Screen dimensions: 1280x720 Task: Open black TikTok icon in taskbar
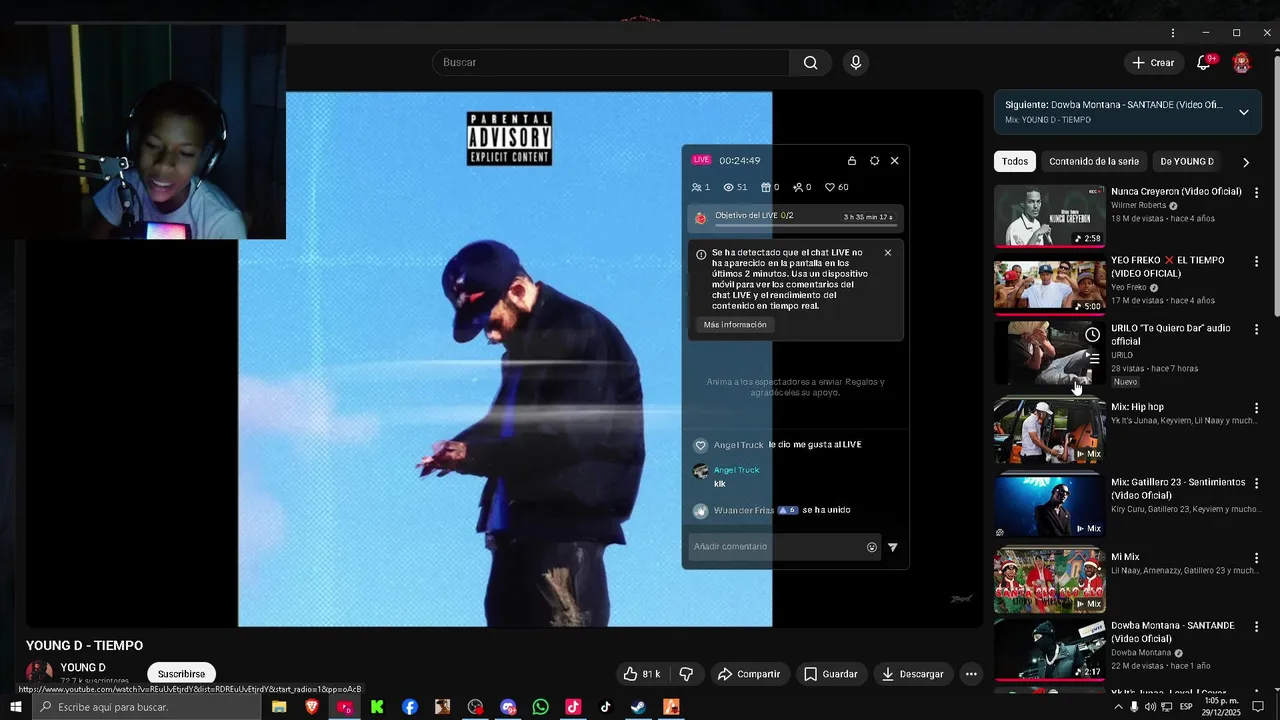pyautogui.click(x=605, y=707)
